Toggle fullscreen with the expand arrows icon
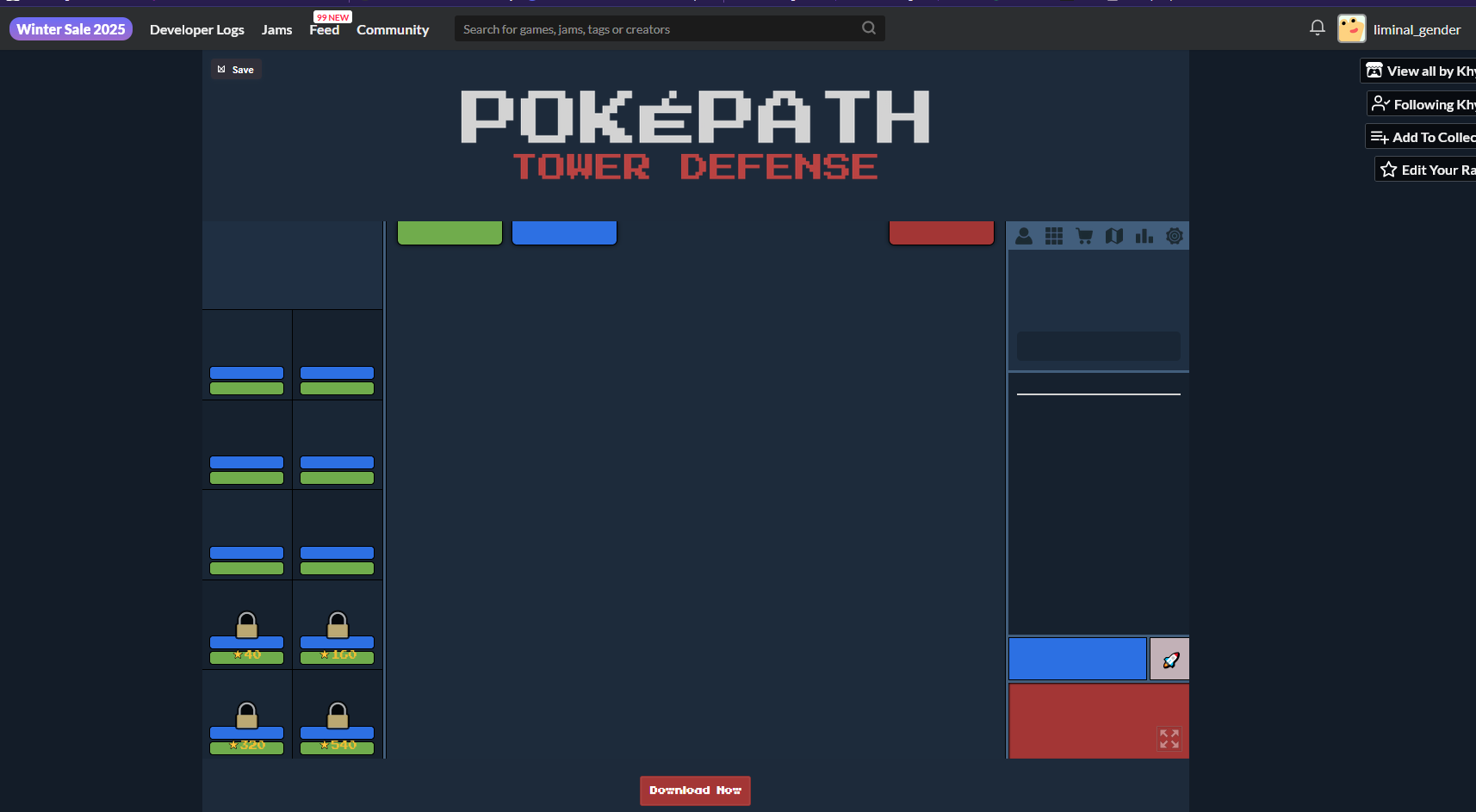The height and width of the screenshot is (812, 1476). tap(1169, 739)
